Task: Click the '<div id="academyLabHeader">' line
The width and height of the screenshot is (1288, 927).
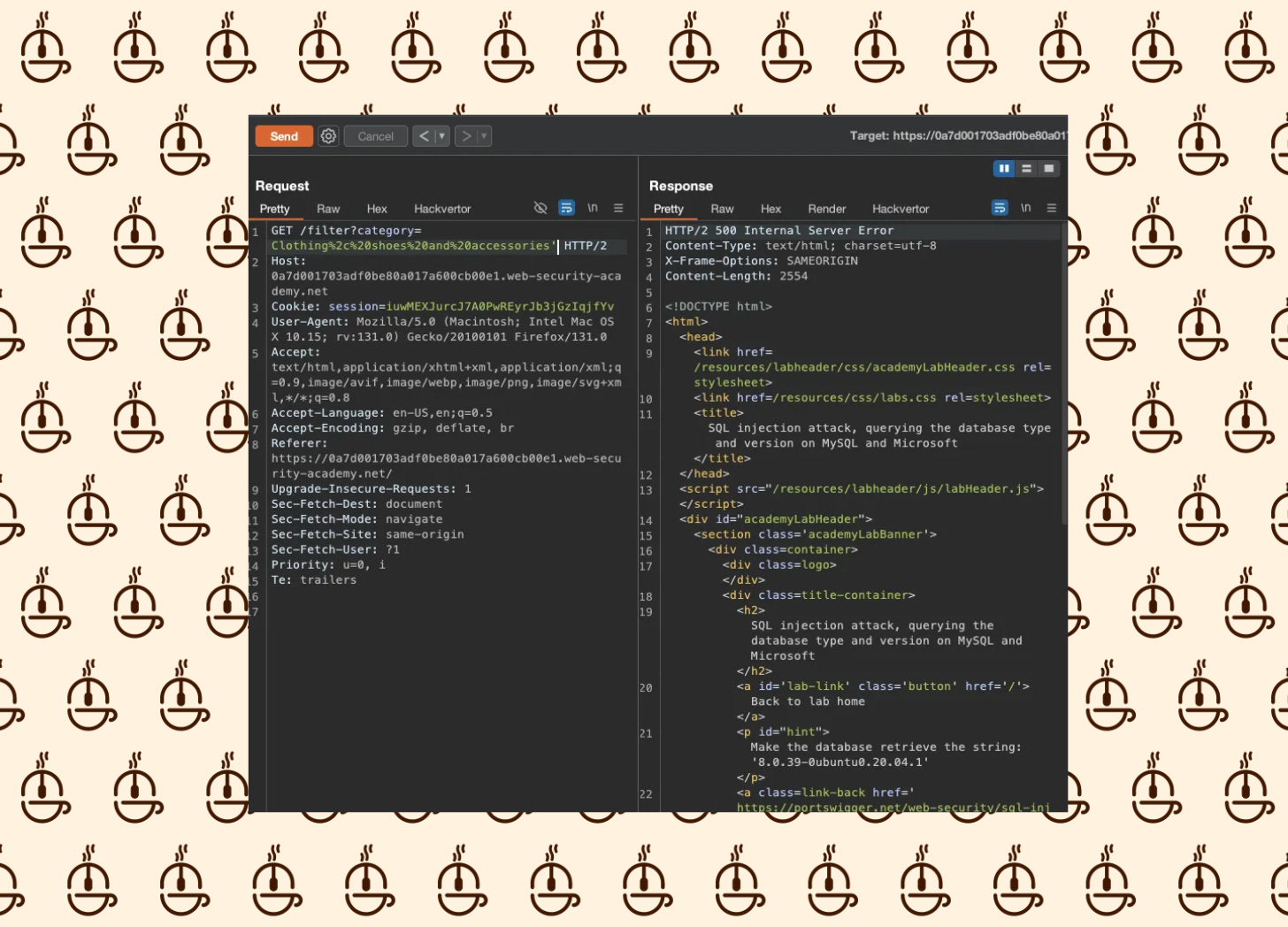Action: (x=776, y=519)
